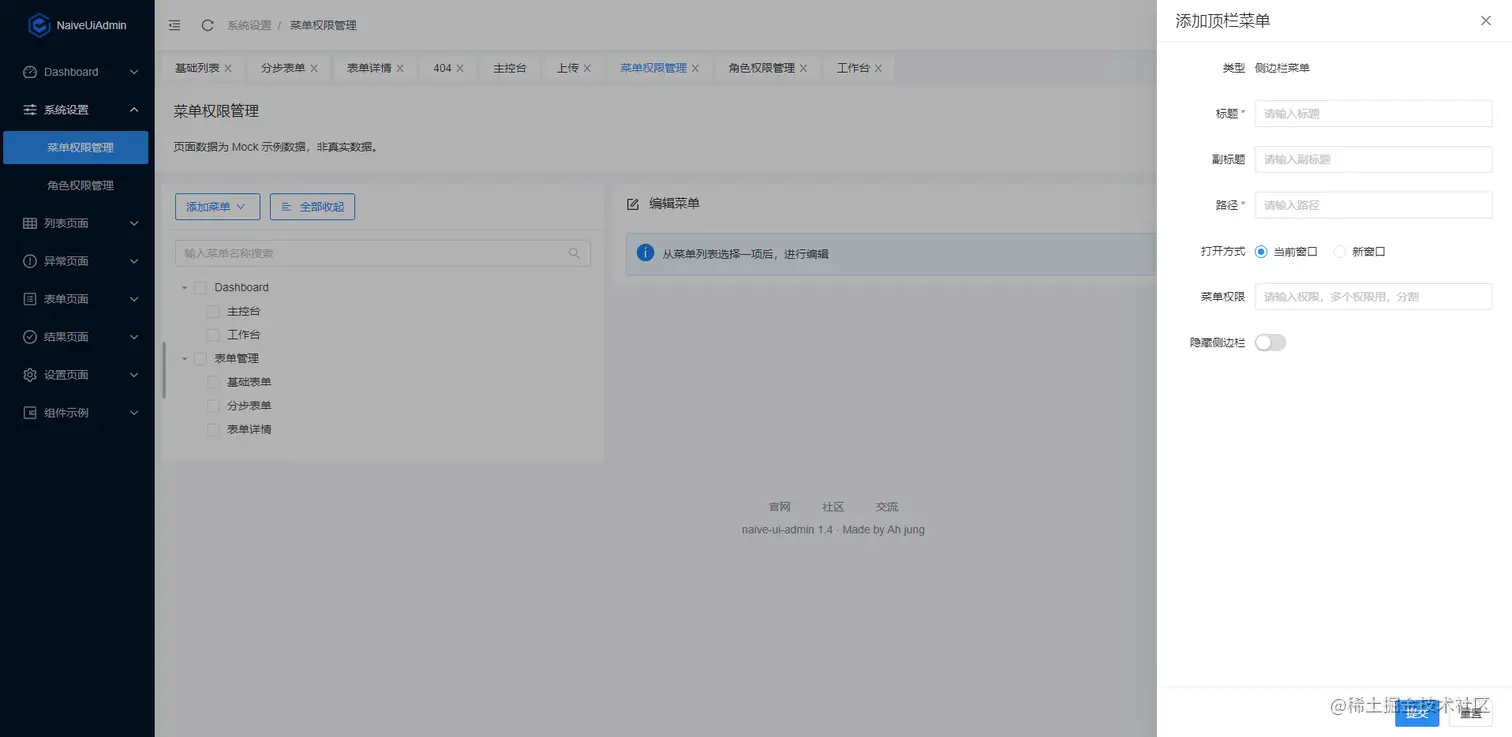Click the page refresh icon in the header
1512x737 pixels.
click(207, 24)
